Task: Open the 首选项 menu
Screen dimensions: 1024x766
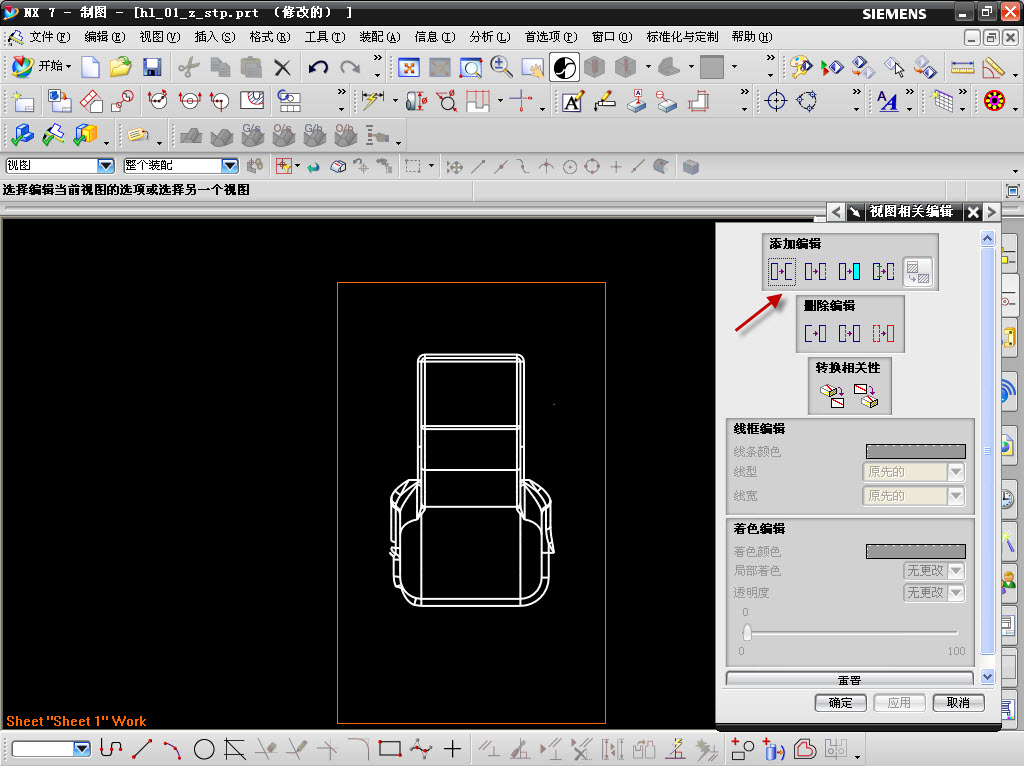Action: point(550,37)
